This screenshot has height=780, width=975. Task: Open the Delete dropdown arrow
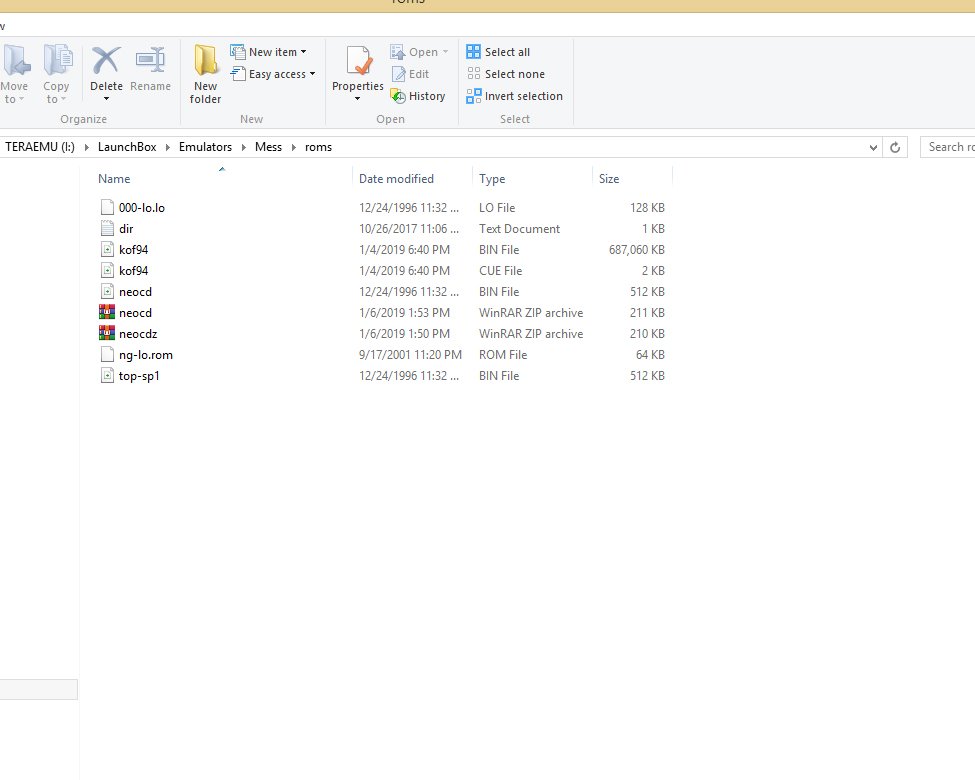click(x=106, y=99)
